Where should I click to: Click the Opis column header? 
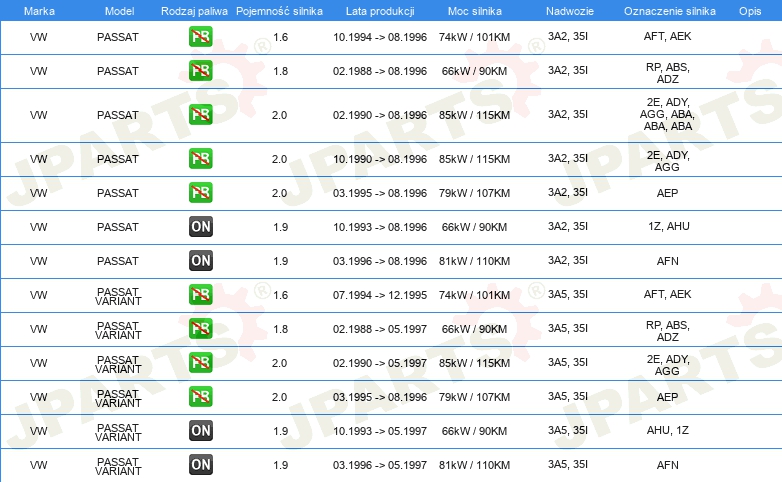pyautogui.click(x=750, y=11)
